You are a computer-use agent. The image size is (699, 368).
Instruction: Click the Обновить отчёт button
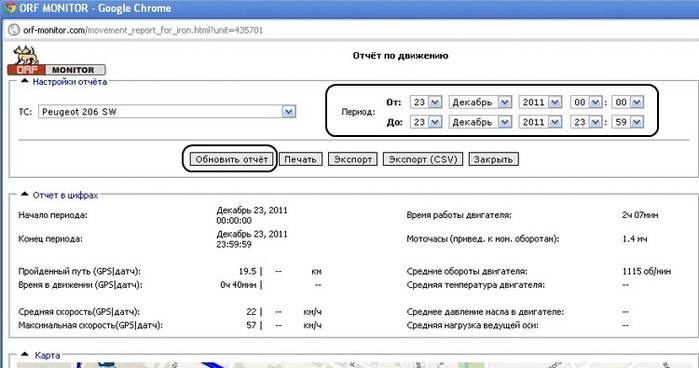click(231, 159)
